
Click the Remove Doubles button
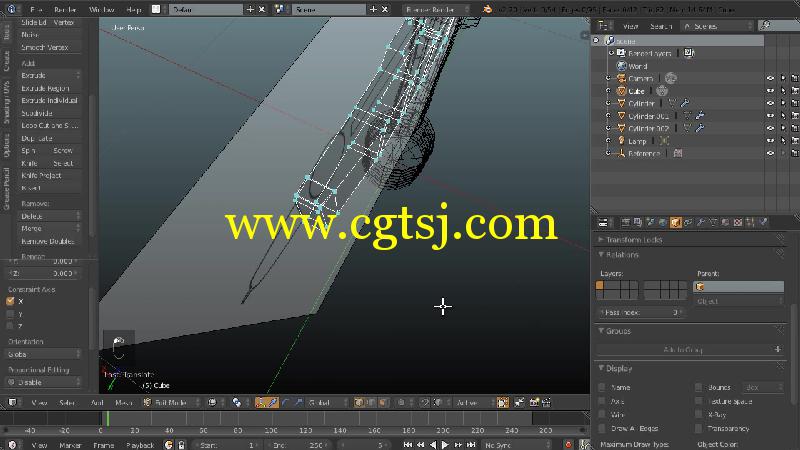click(x=49, y=241)
